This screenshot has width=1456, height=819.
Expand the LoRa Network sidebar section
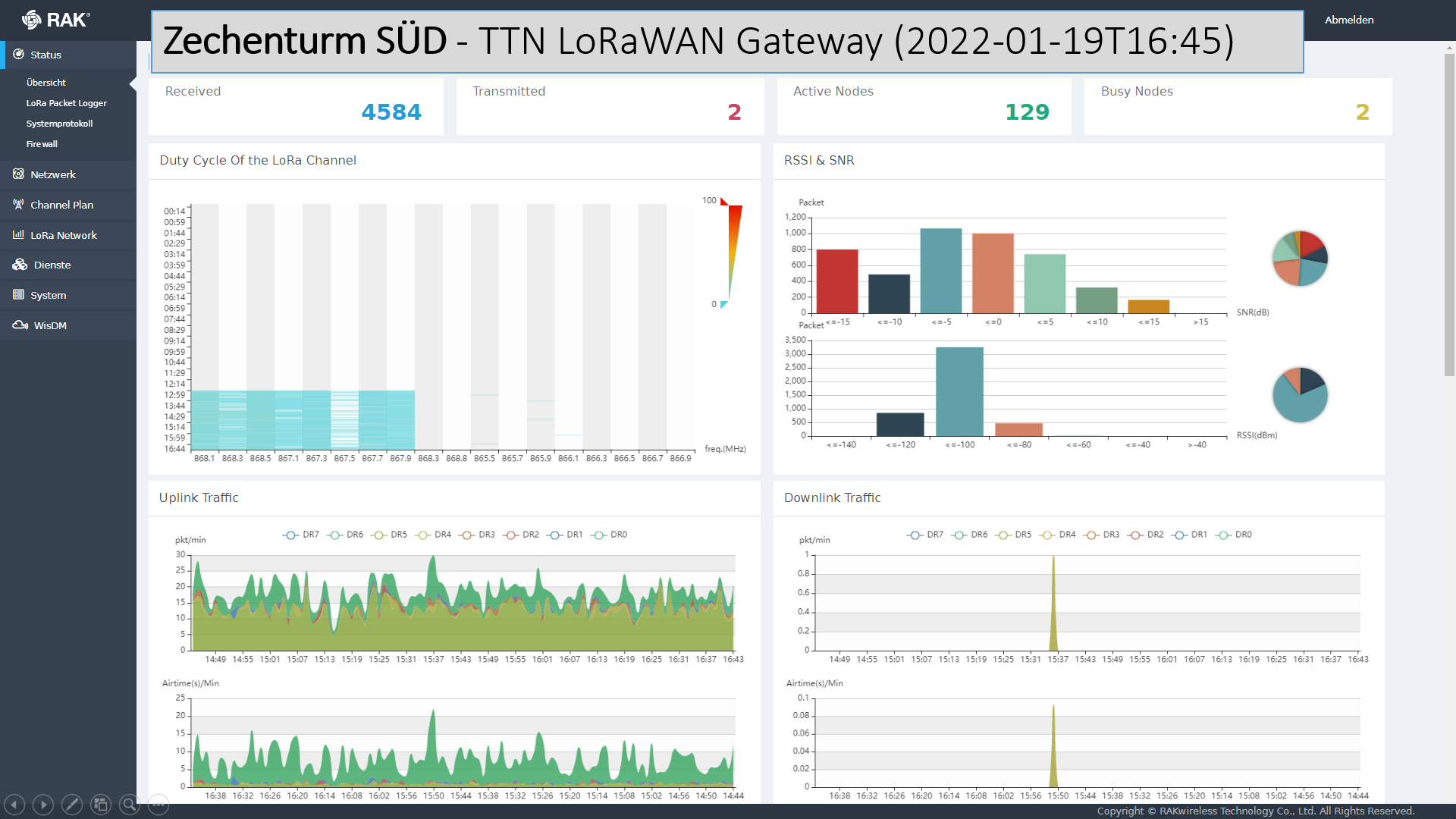(64, 235)
